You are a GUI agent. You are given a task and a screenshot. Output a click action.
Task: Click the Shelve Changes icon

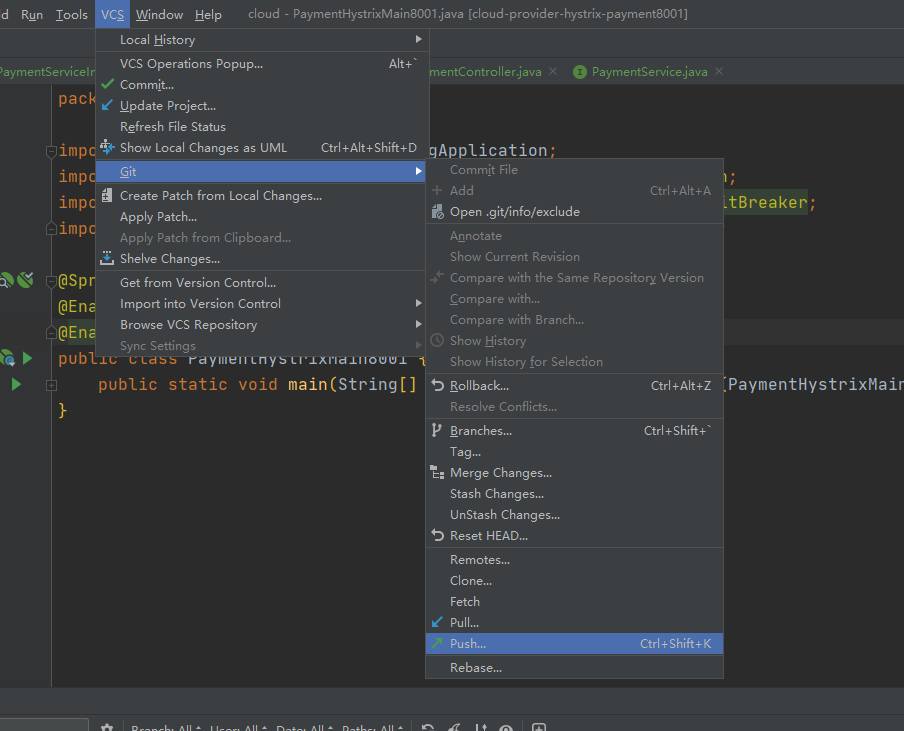click(x=107, y=258)
